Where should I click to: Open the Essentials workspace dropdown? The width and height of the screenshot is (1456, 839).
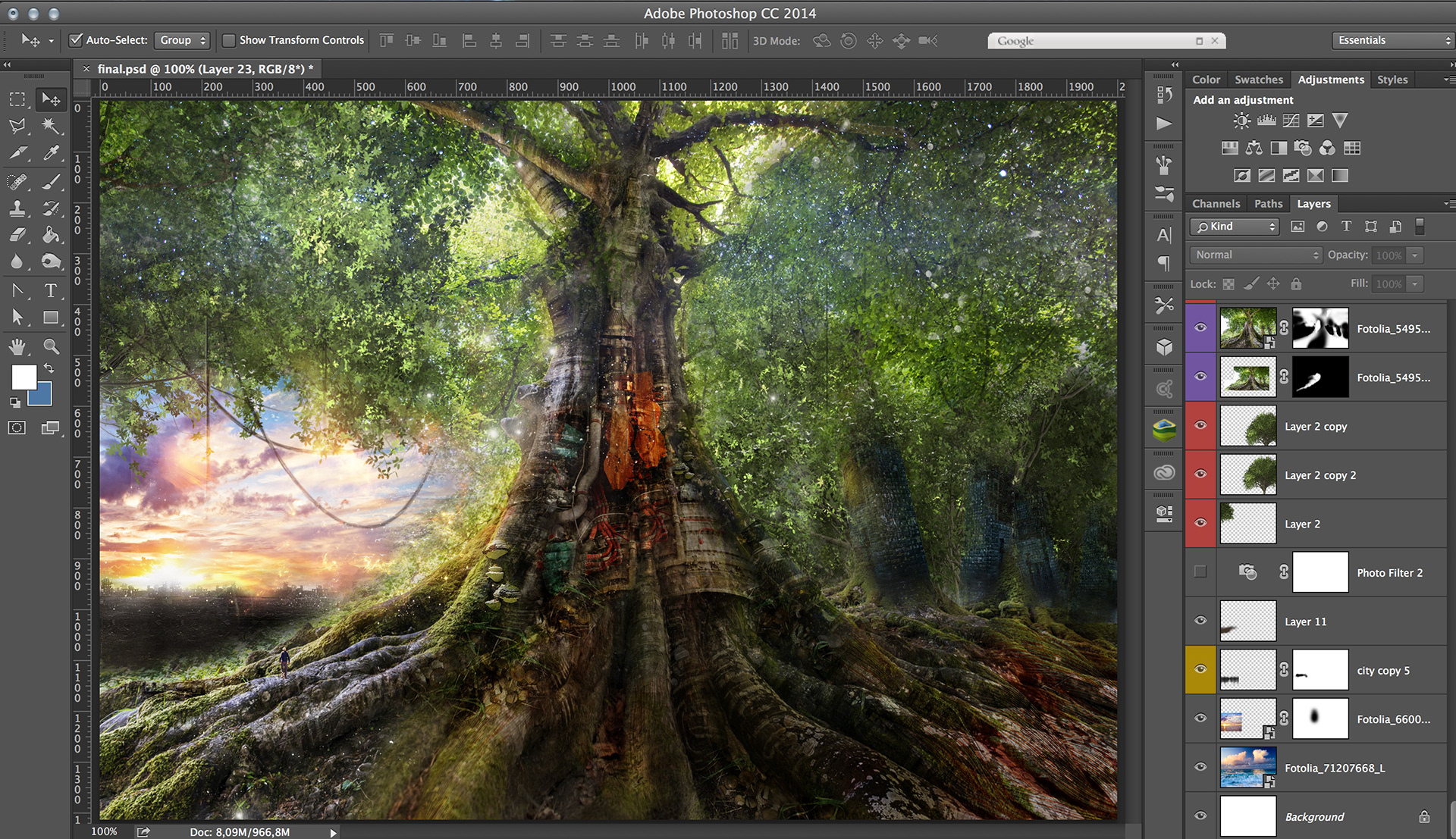[1392, 40]
